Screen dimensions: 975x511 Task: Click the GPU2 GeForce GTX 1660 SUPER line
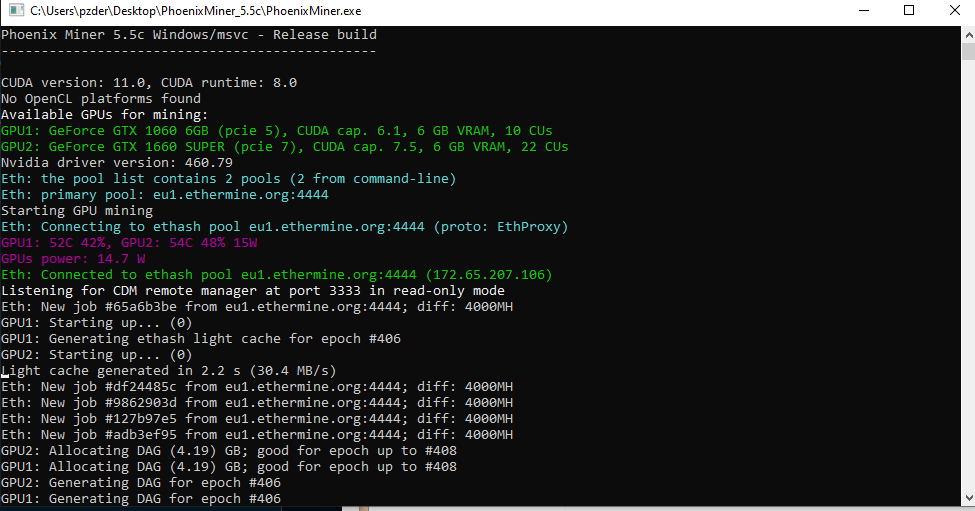285,147
